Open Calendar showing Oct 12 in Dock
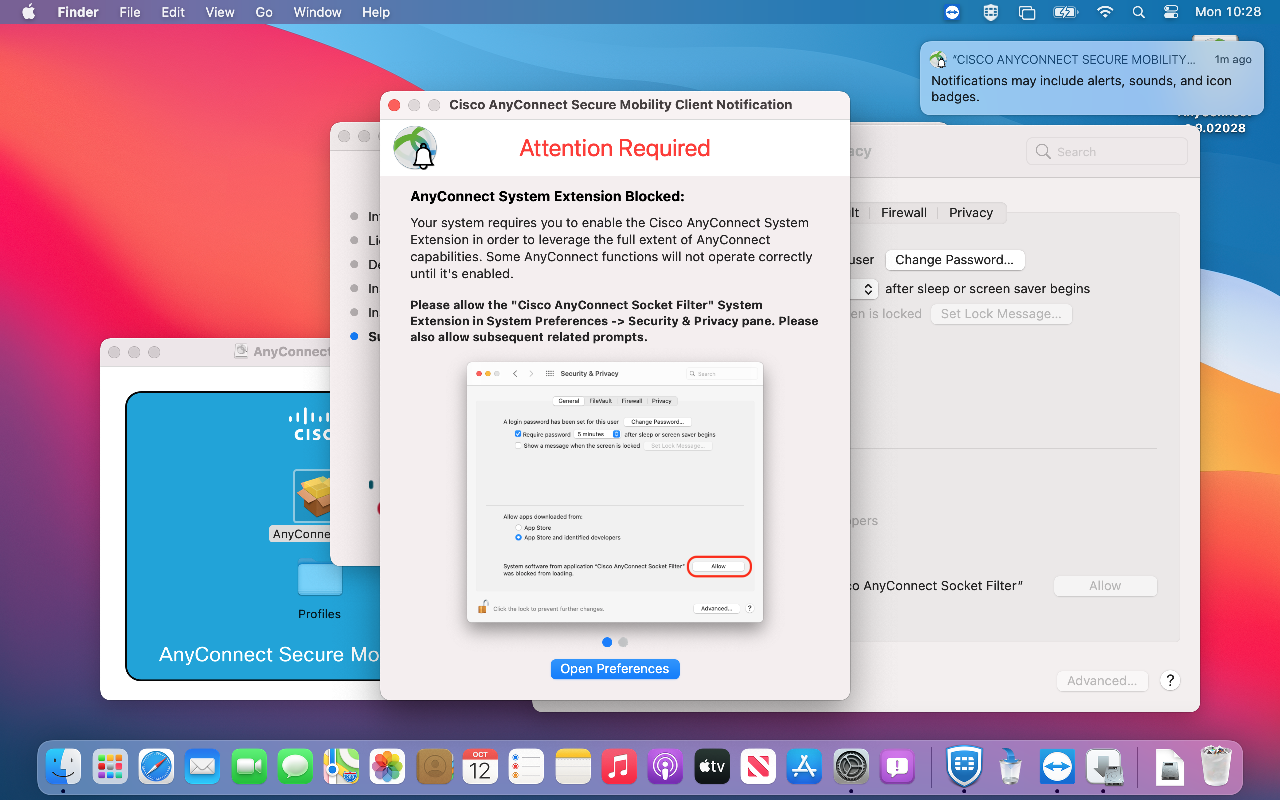This screenshot has height=800, width=1280. [x=480, y=767]
